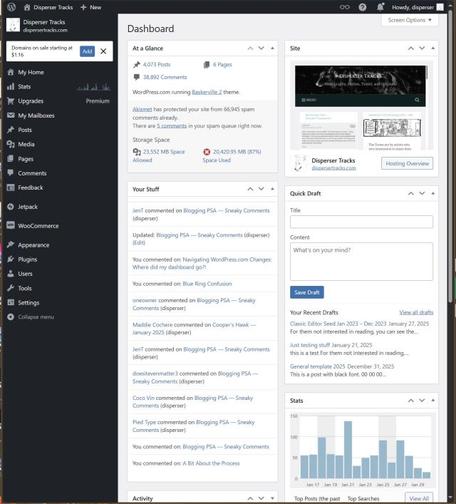The image size is (456, 504).
Task: Click Collapse menu in the sidebar
Action: [36, 317]
